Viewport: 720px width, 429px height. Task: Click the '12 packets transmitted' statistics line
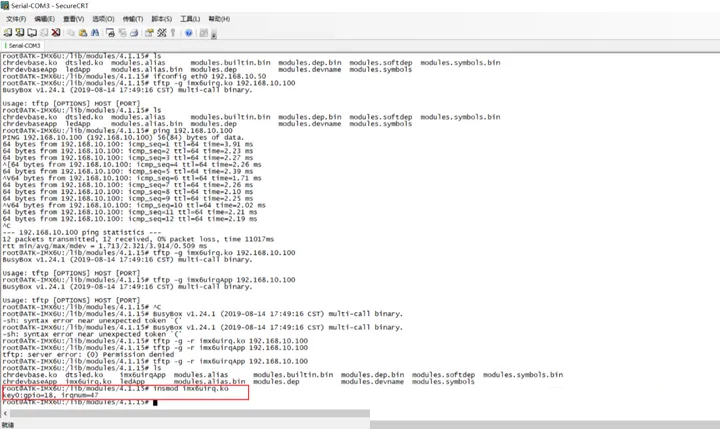138,239
